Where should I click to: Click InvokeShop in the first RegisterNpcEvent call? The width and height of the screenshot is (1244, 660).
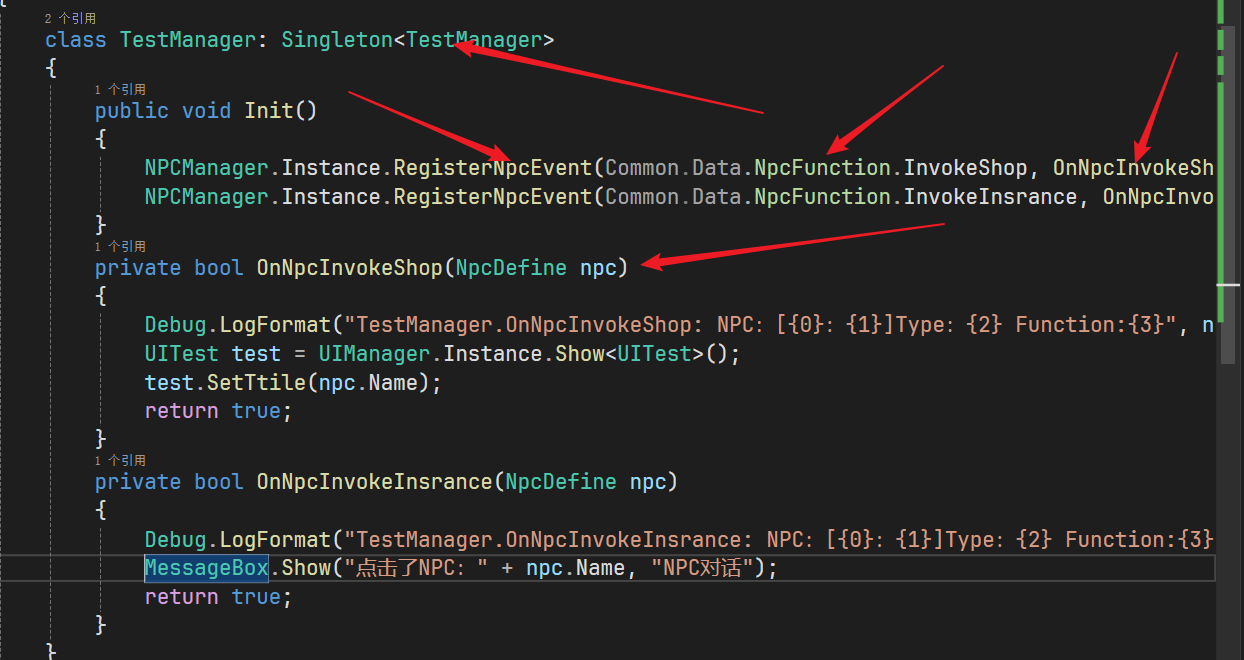point(965,168)
